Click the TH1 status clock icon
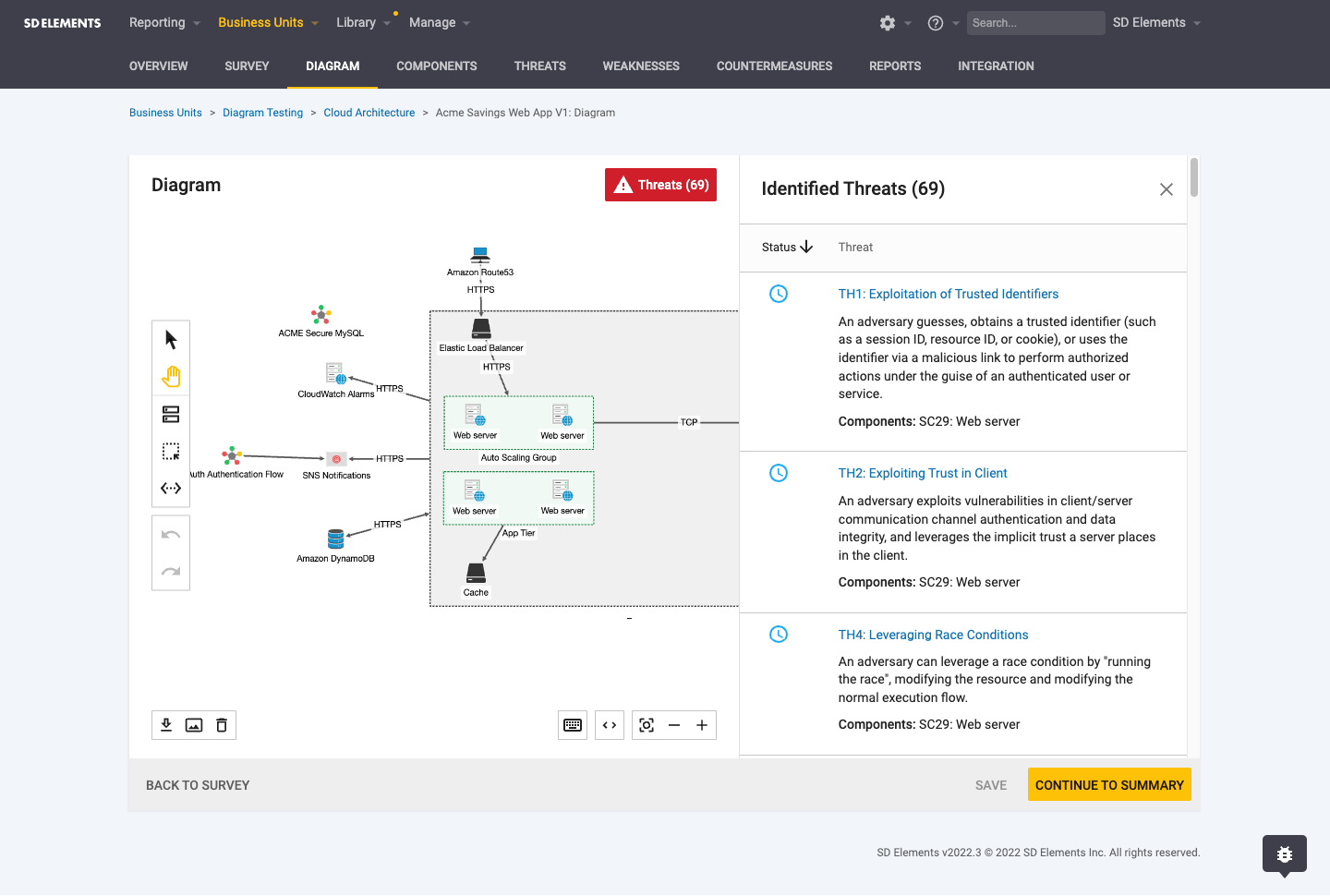The width and height of the screenshot is (1330, 896). tap(779, 294)
